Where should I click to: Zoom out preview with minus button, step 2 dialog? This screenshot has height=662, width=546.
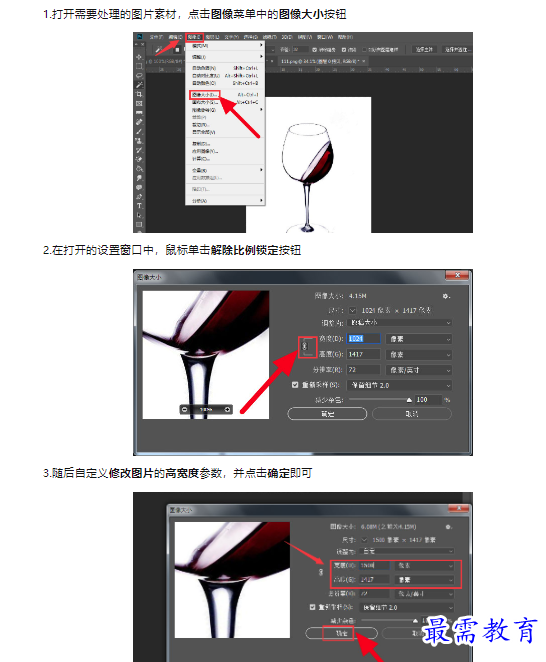pyautogui.click(x=184, y=410)
